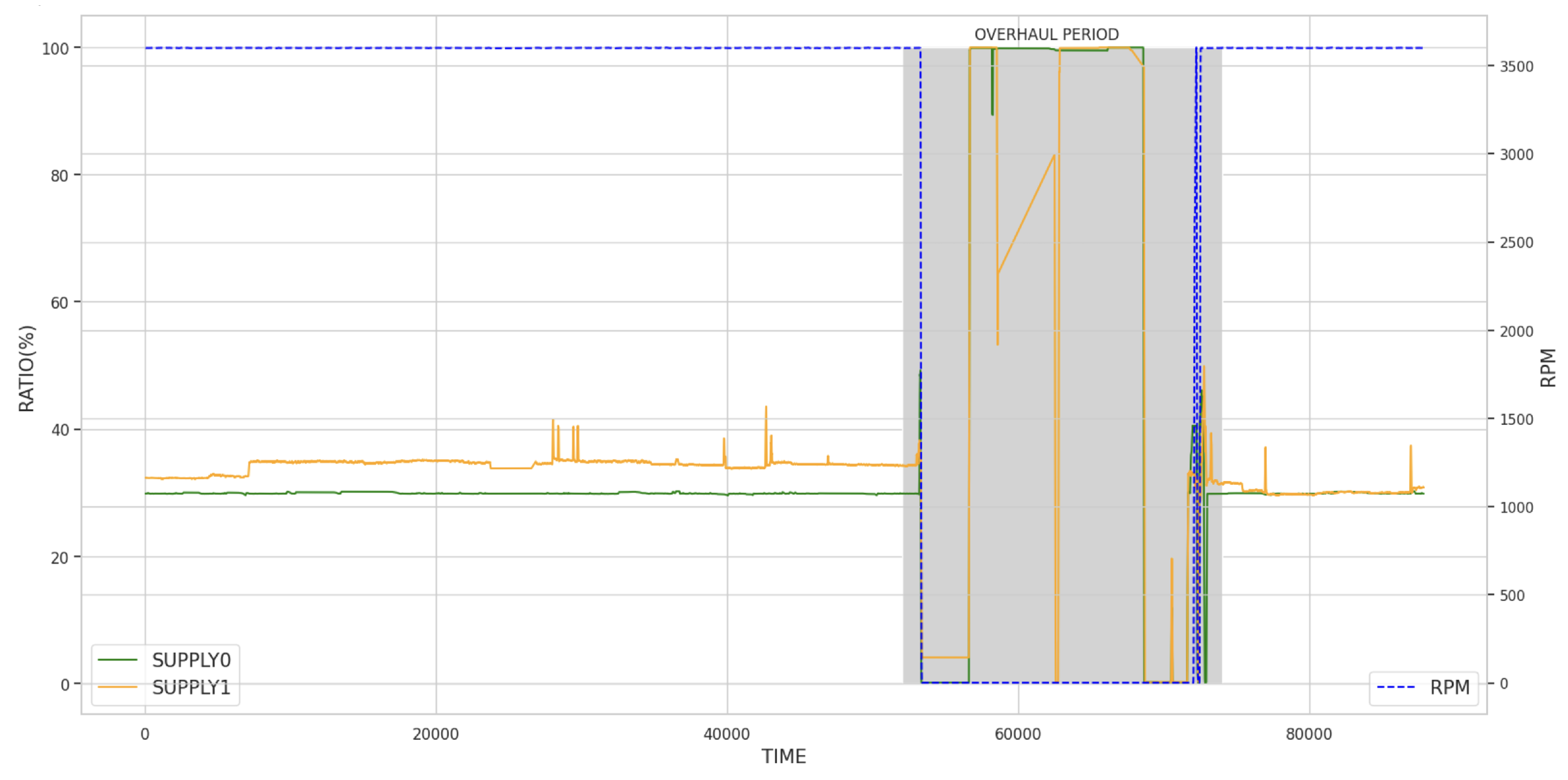The image size is (1568, 780).
Task: Click the 3500 tick on right axis
Action: (1516, 67)
